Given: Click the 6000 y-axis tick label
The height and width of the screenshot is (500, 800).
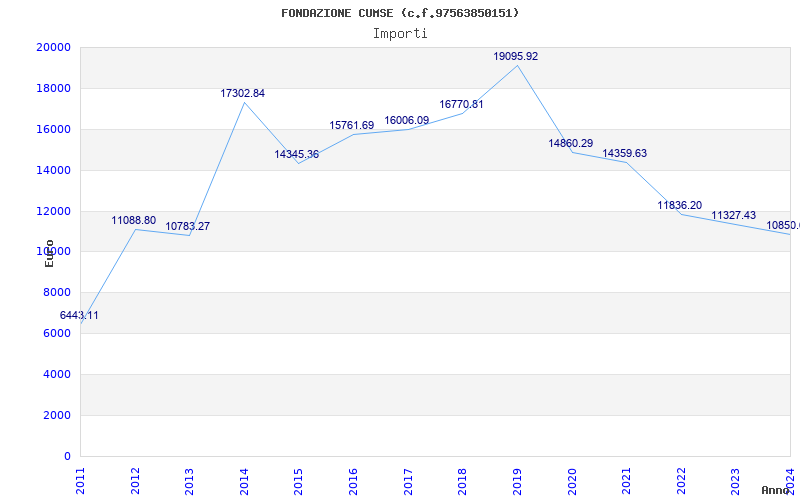Looking at the screenshot, I should click(x=56, y=333).
